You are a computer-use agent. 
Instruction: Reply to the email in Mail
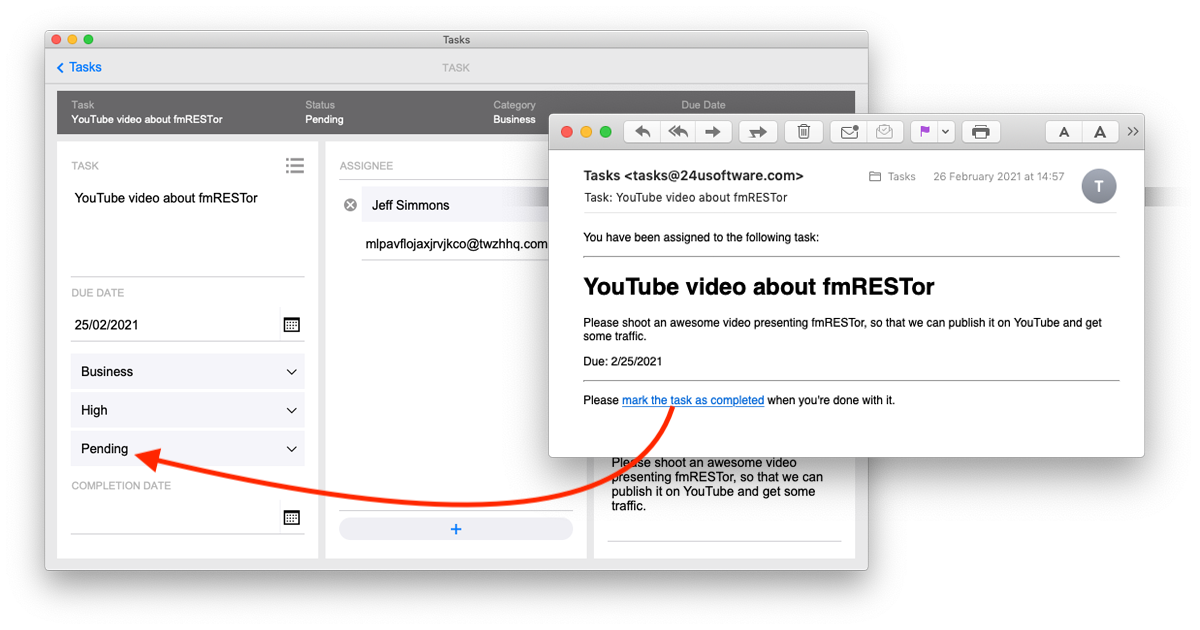(643, 132)
